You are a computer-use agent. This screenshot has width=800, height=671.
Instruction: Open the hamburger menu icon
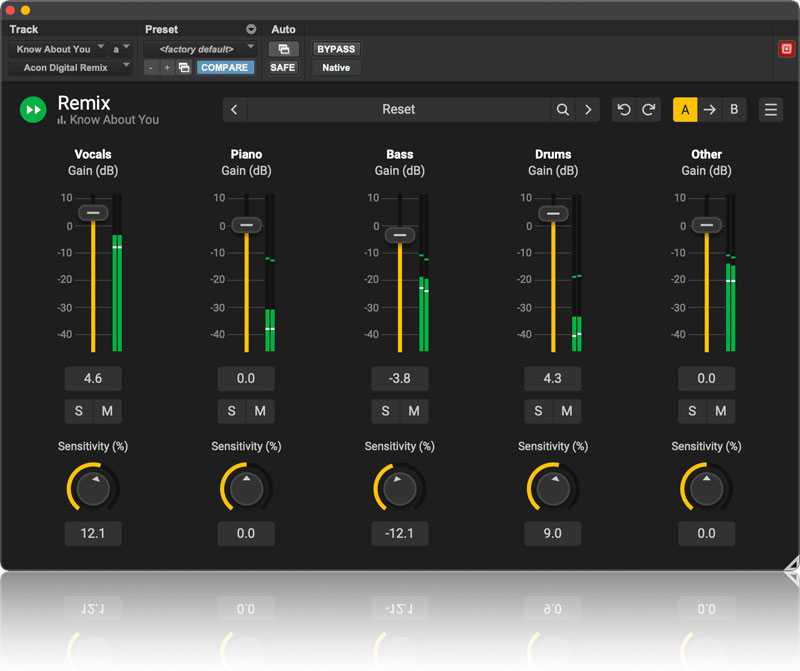pos(771,110)
